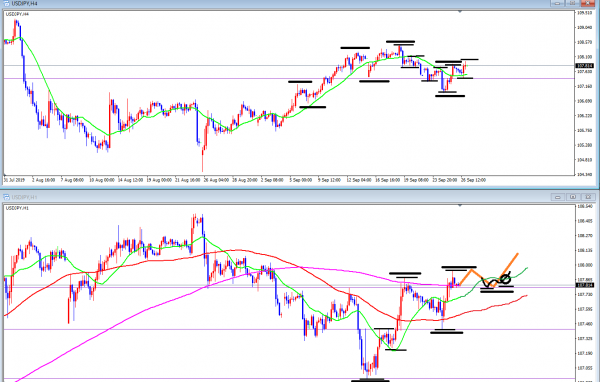600x382 pixels.
Task: Click the USDJPY,H4 window title bar icon
Action: pyautogui.click(x=6, y=3)
